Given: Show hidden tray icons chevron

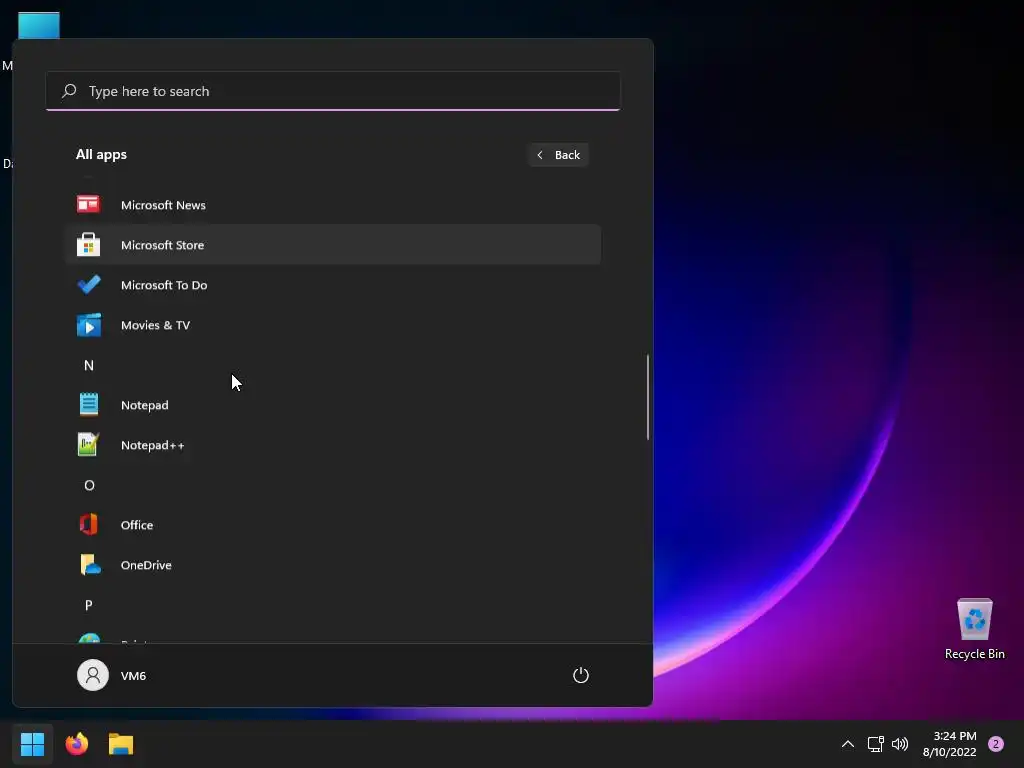Looking at the screenshot, I should 848,744.
